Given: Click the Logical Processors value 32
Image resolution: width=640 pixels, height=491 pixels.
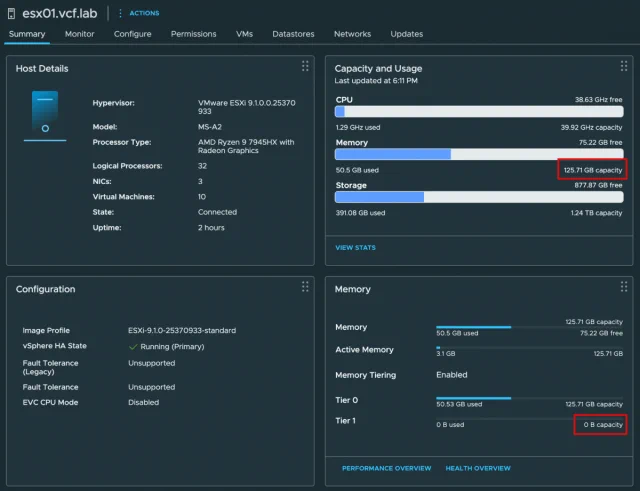Looking at the screenshot, I should click(x=202, y=166).
